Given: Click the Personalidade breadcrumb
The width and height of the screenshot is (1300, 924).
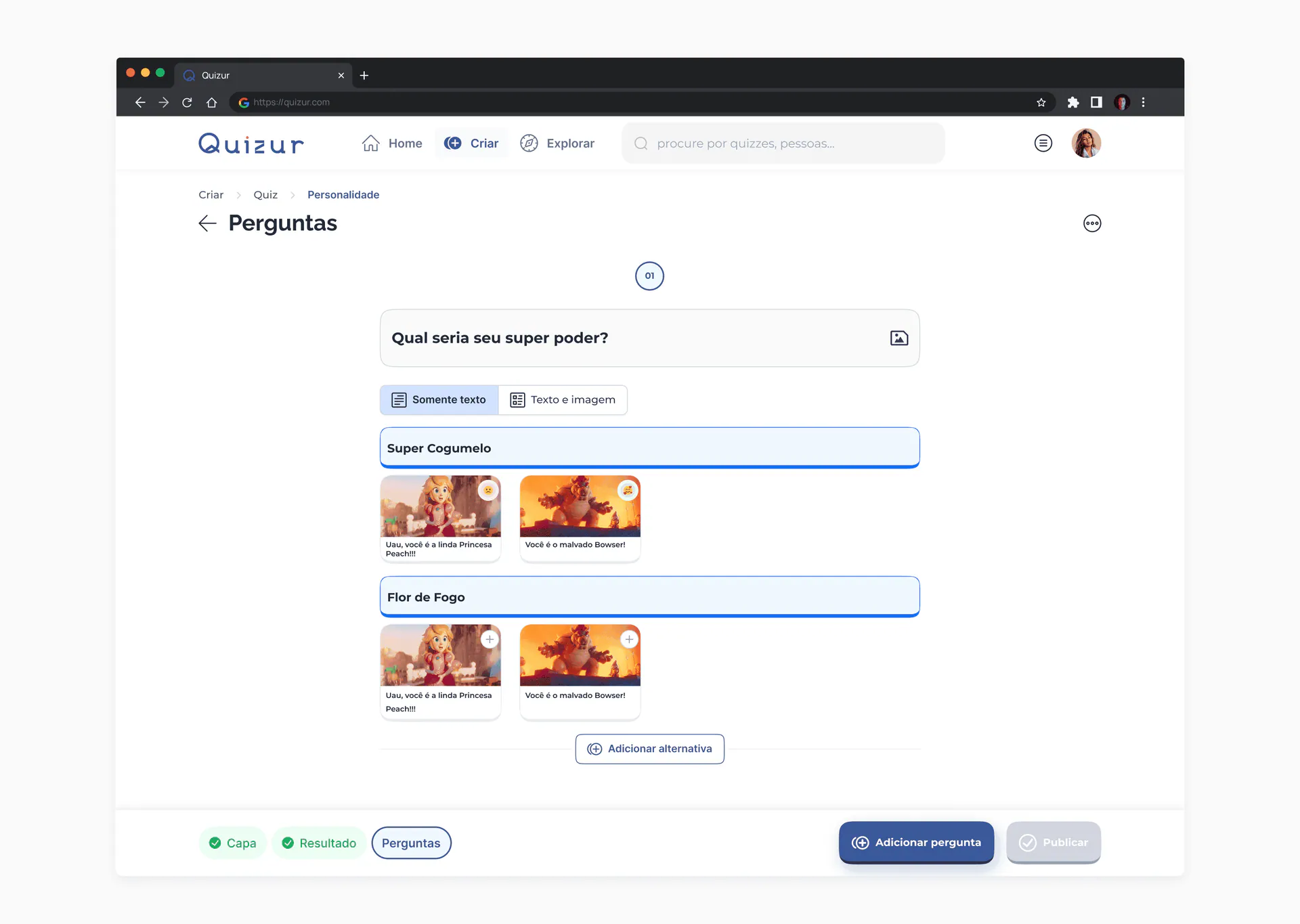Looking at the screenshot, I should (343, 195).
